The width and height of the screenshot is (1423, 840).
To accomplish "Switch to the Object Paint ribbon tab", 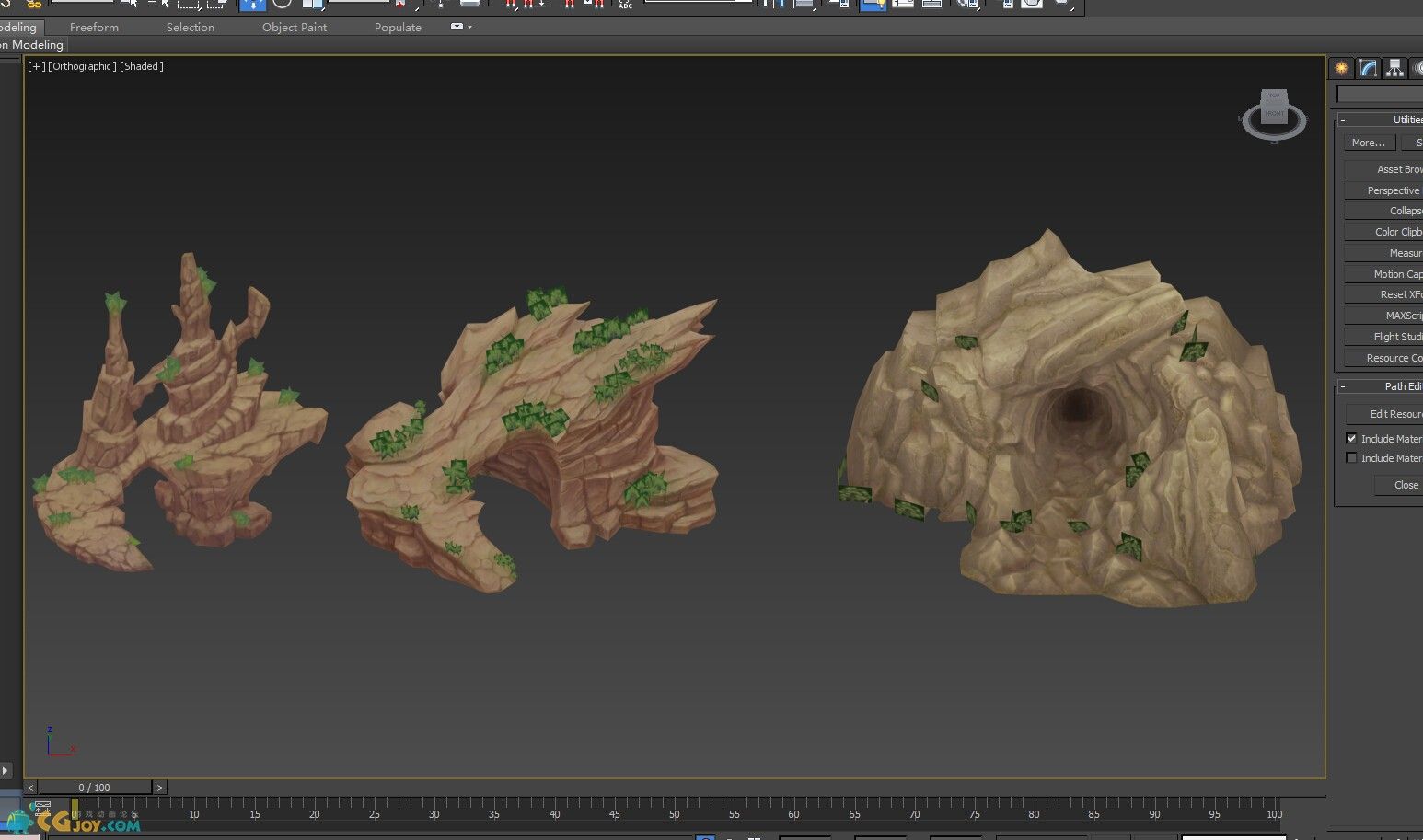I will (295, 28).
